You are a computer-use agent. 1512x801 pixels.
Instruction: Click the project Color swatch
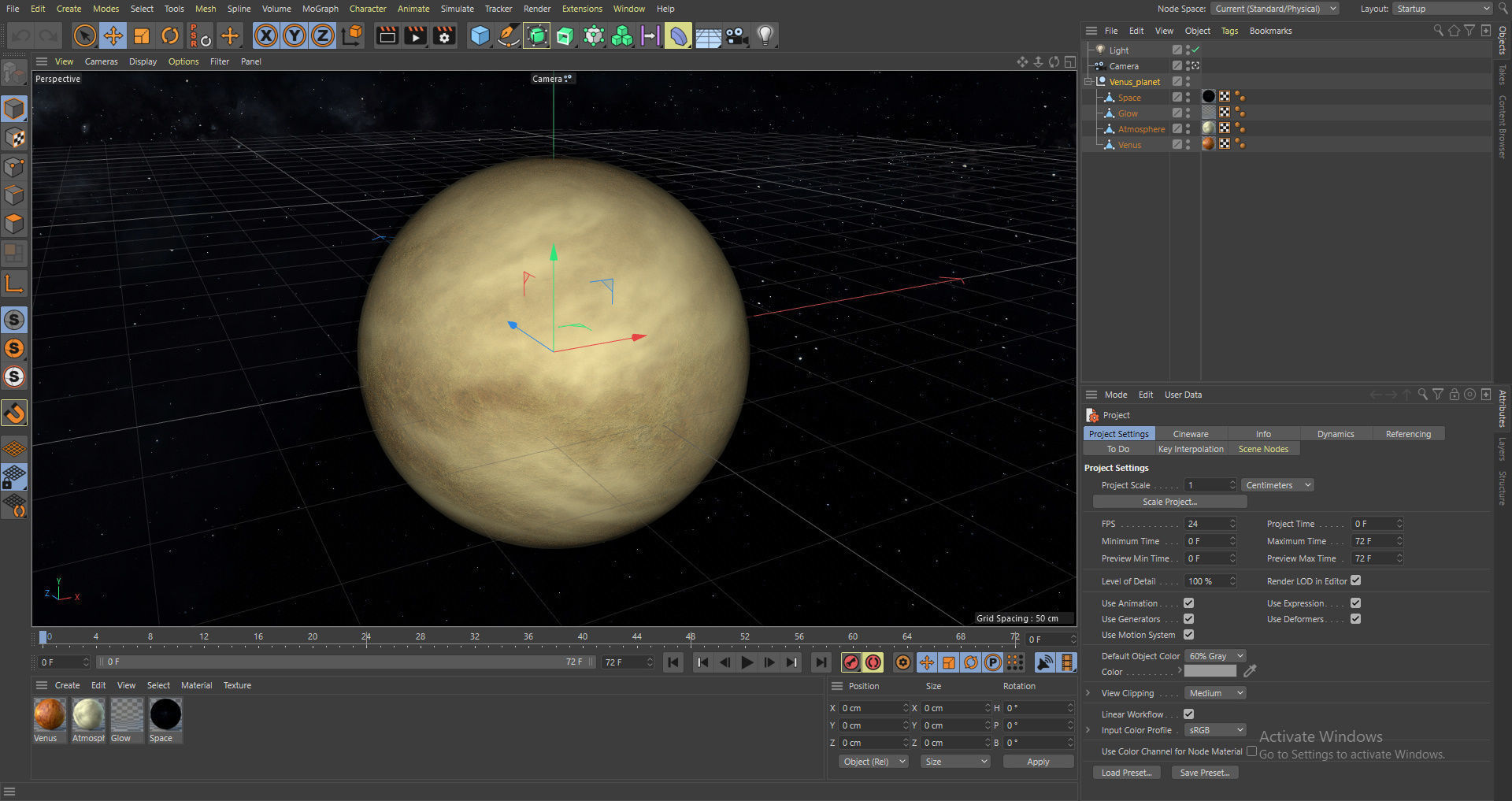coord(1210,672)
